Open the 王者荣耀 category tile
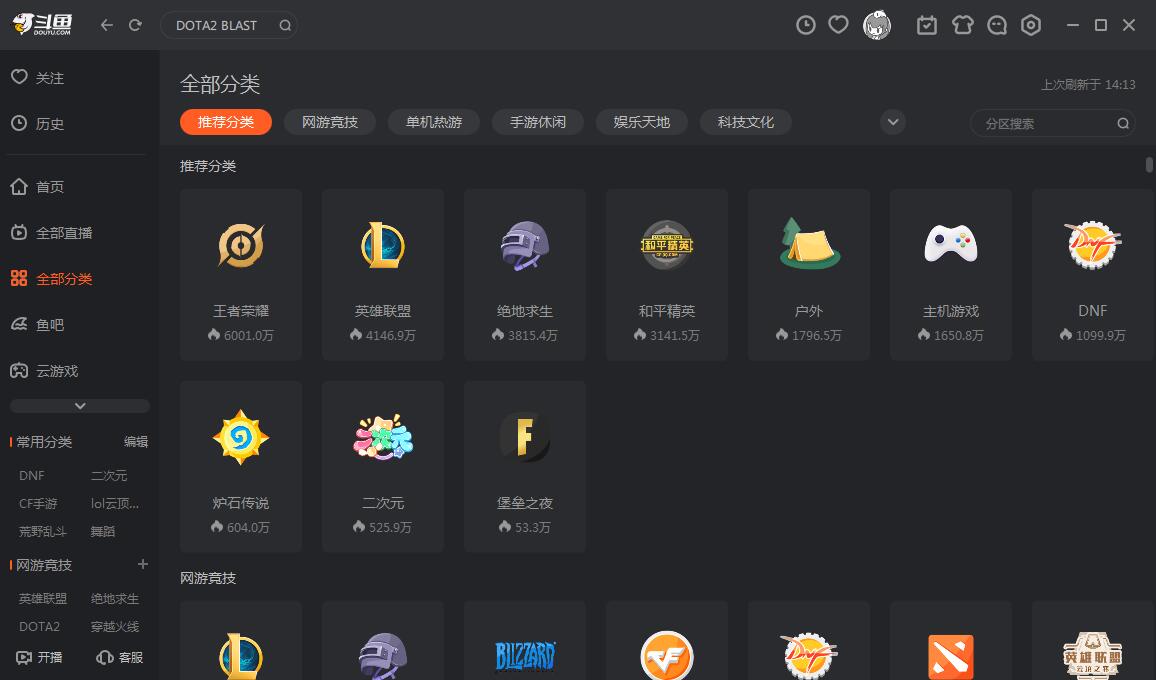Image resolution: width=1156 pixels, height=680 pixels. (241, 274)
